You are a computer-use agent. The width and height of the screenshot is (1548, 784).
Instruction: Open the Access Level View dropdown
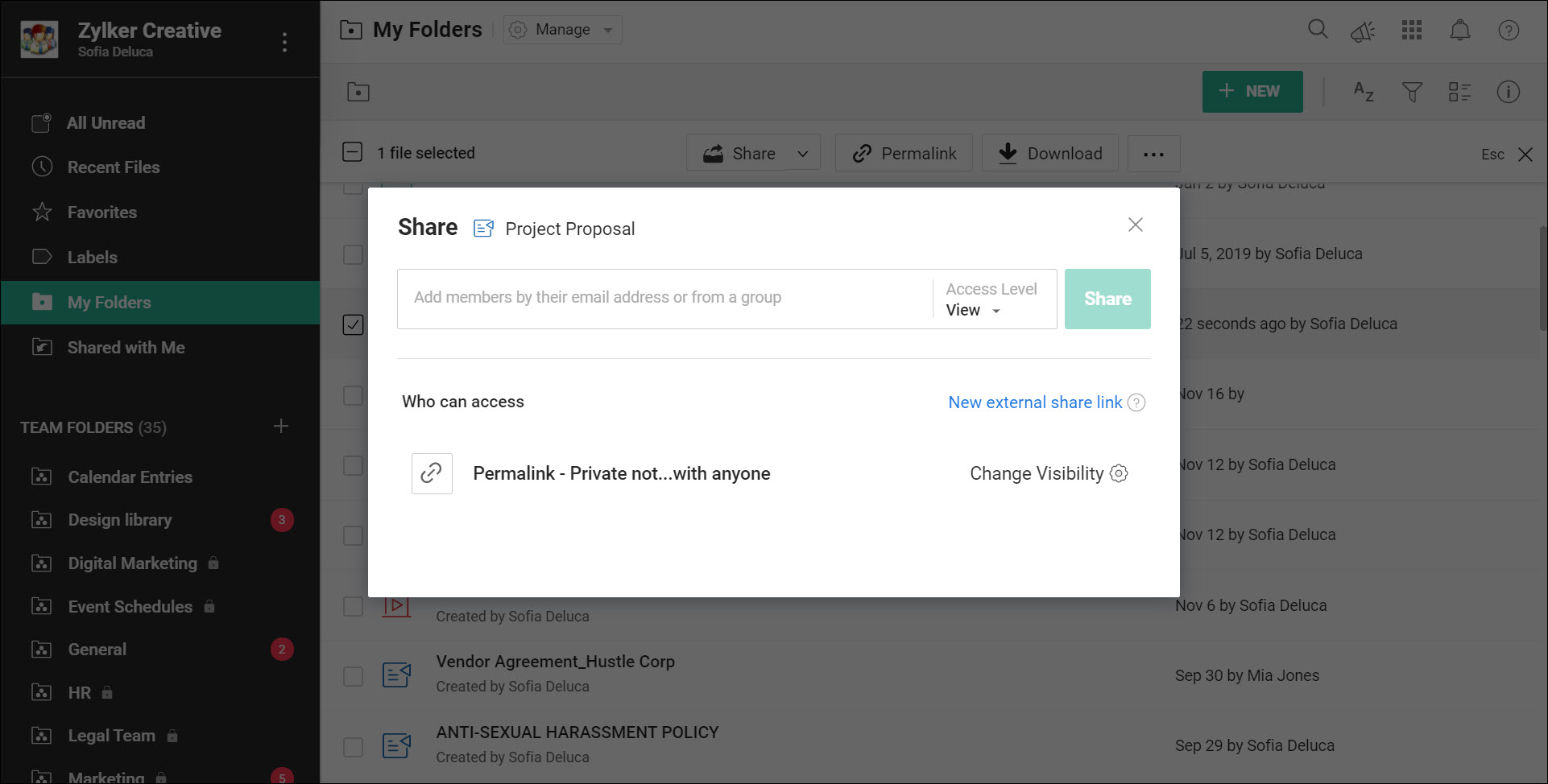pos(974,311)
